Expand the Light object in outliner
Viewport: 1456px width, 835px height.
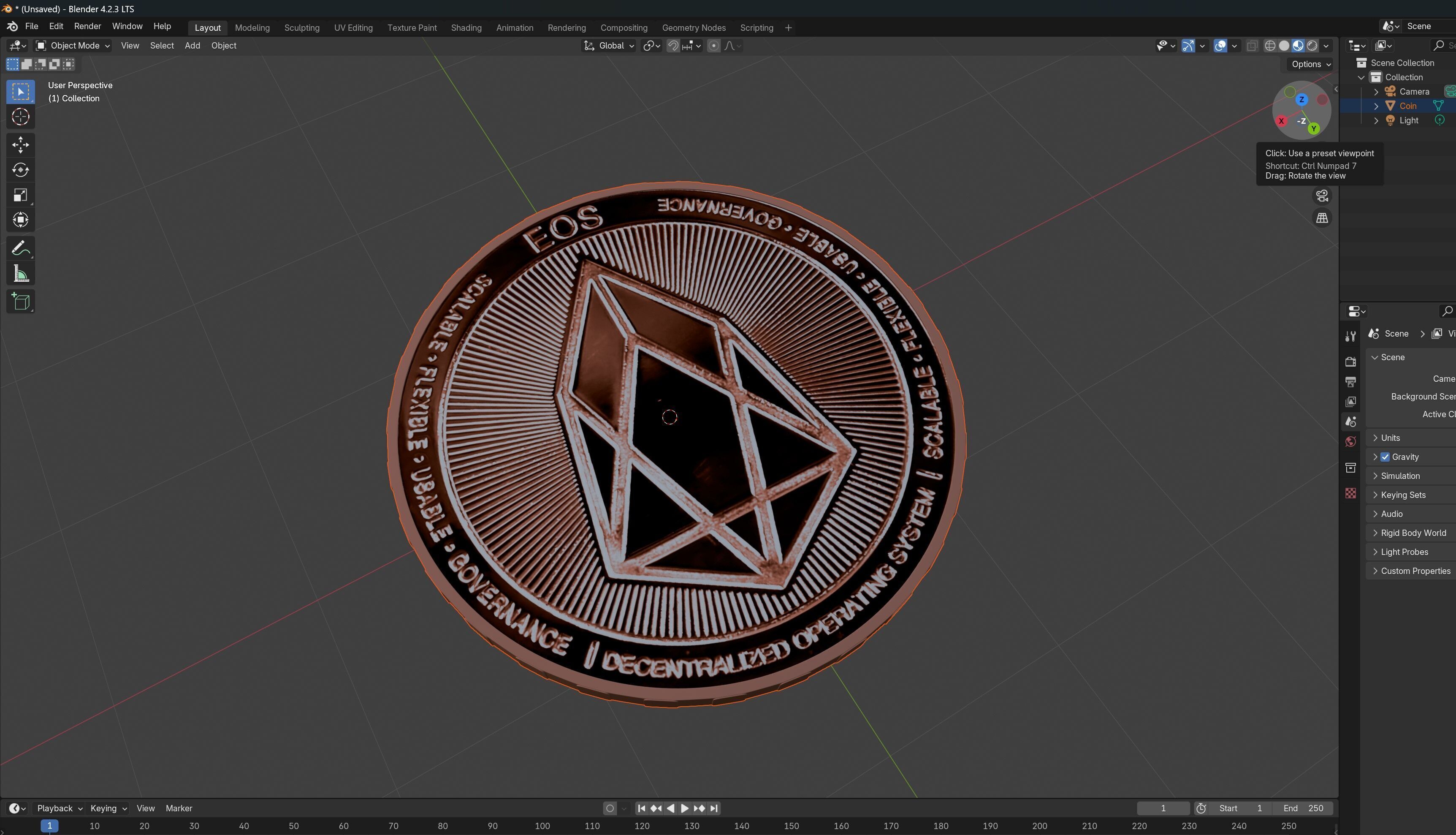click(x=1376, y=120)
